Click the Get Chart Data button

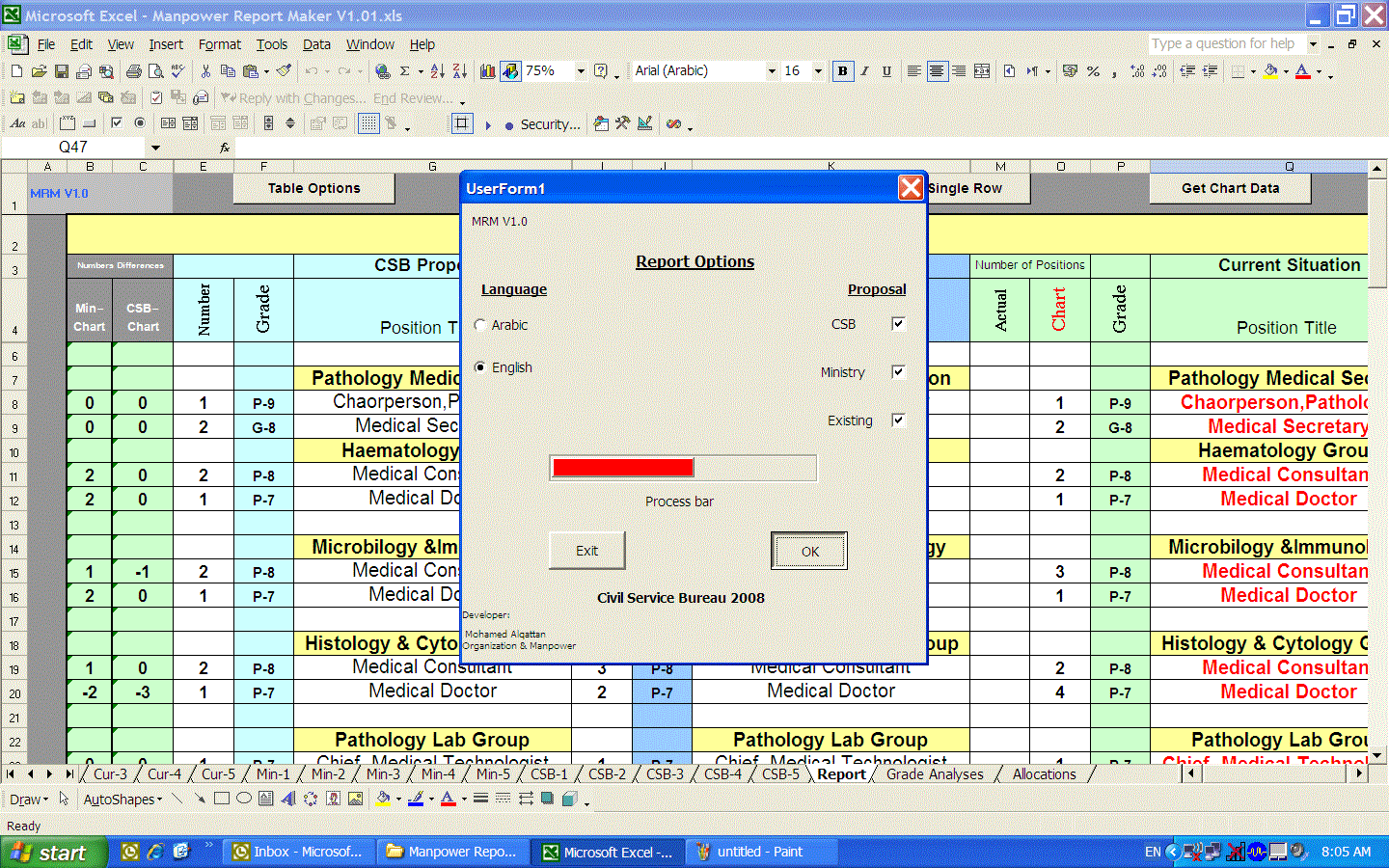(x=1230, y=188)
